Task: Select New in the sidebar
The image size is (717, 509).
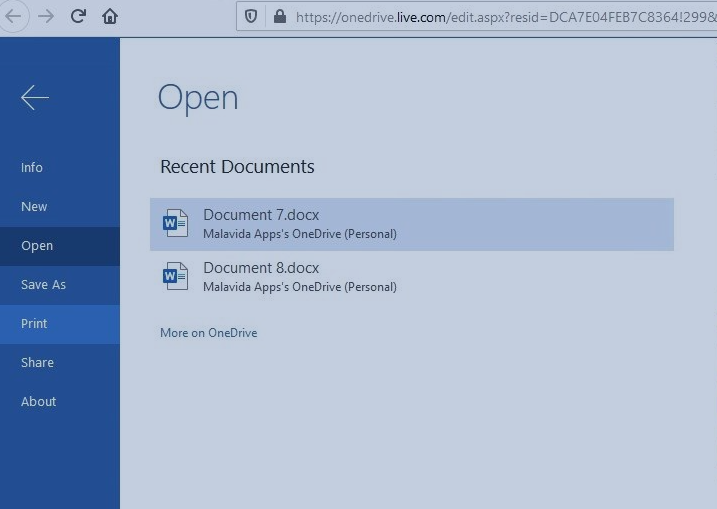Action: pos(60,207)
